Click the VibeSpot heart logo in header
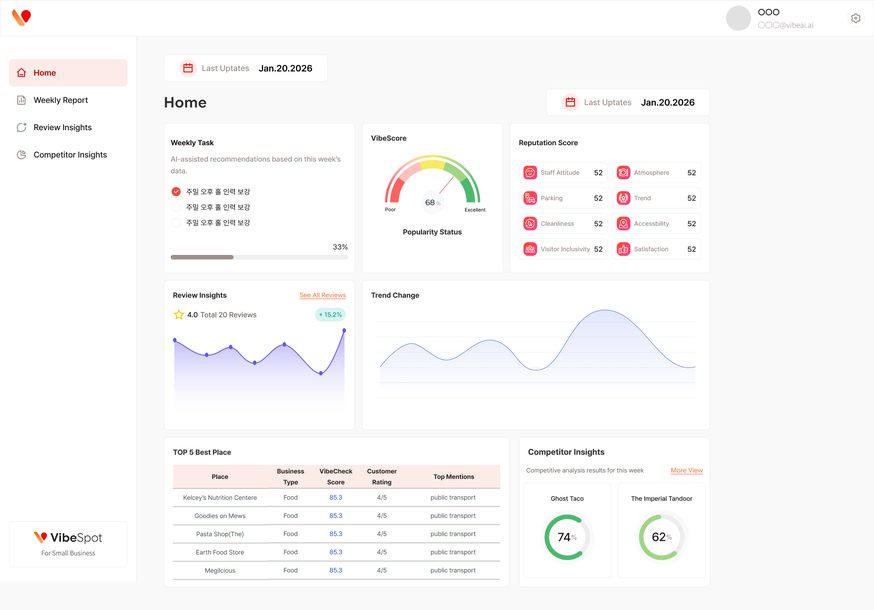Image resolution: width=874 pixels, height=610 pixels. coord(21,17)
